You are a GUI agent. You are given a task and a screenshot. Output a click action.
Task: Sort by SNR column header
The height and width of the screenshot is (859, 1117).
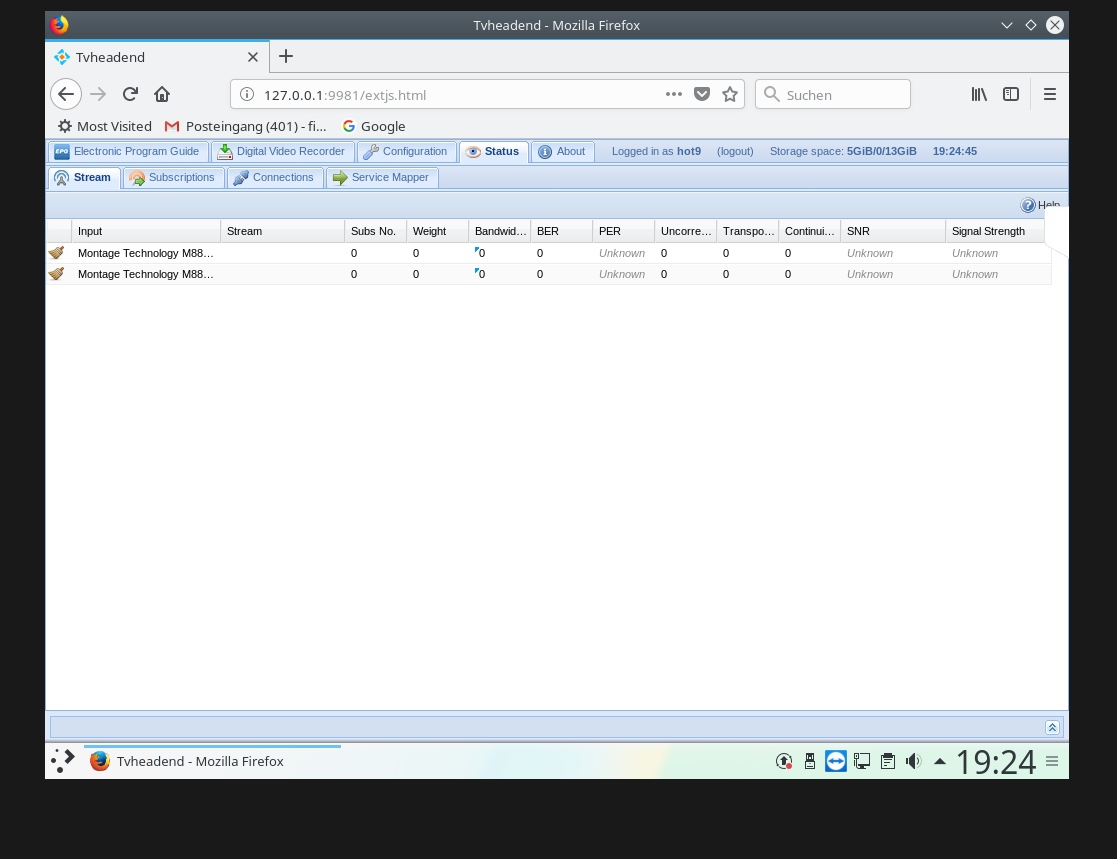(893, 231)
